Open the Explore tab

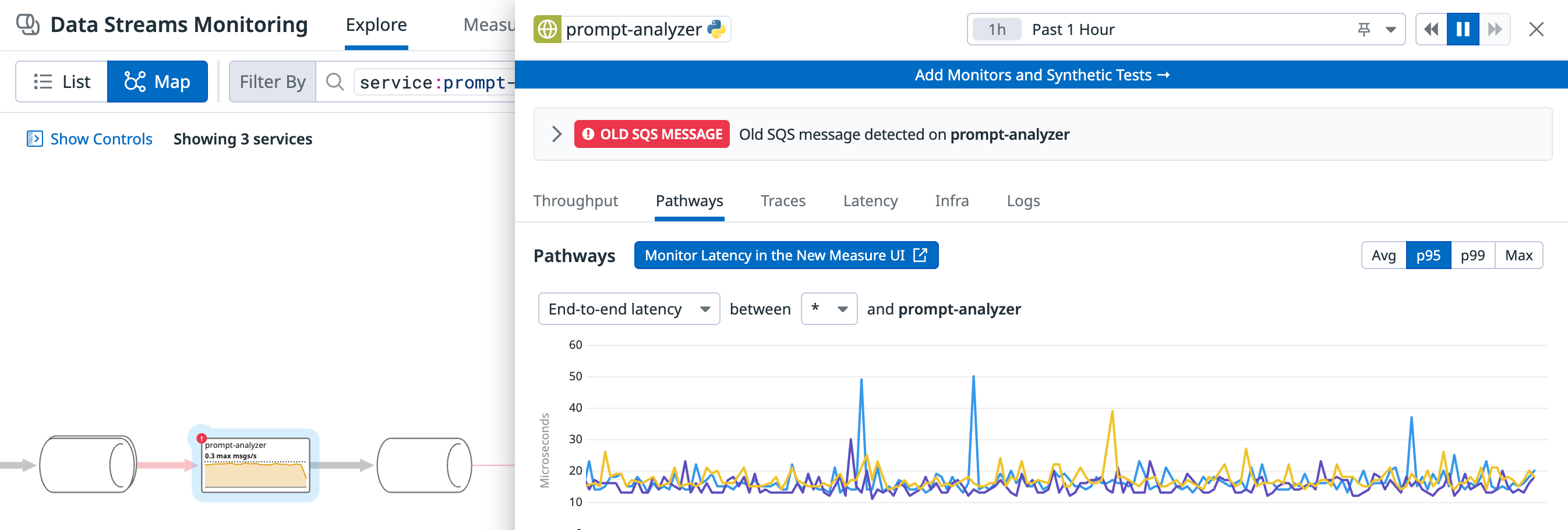[376, 25]
